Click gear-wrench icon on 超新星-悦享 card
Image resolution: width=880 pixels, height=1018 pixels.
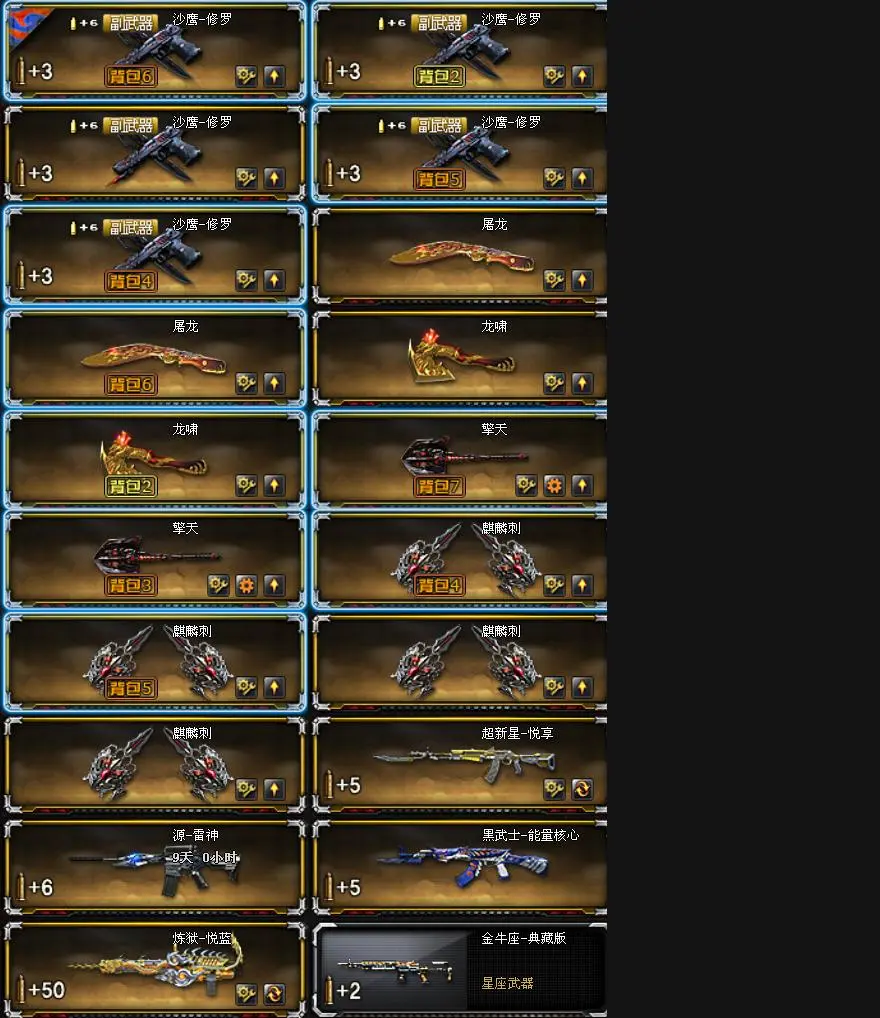(x=554, y=789)
